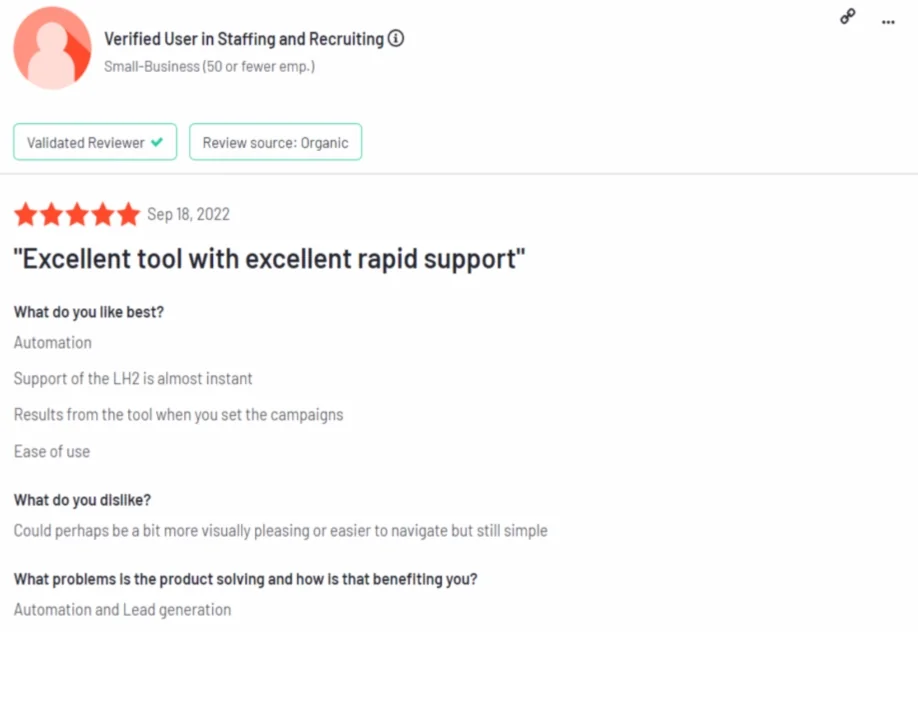Open the three-dot more options menu
Screen dimensions: 918x709
888,21
